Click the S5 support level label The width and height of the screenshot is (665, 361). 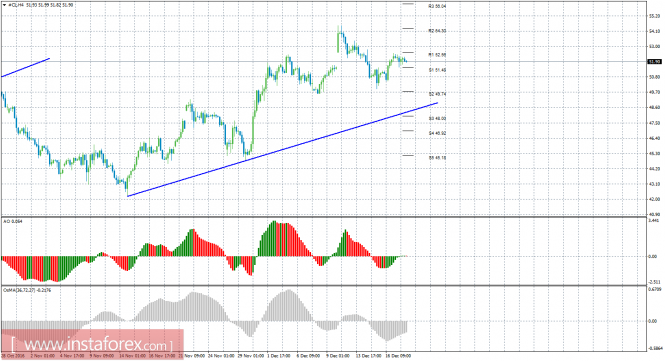437,157
